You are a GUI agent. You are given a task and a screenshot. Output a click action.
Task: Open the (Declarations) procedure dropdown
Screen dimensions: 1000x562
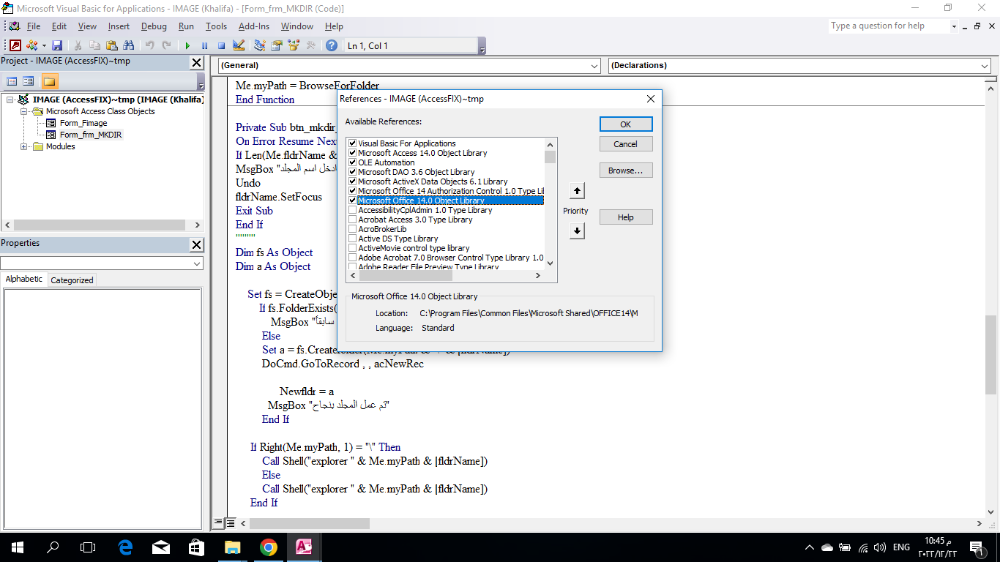(984, 66)
